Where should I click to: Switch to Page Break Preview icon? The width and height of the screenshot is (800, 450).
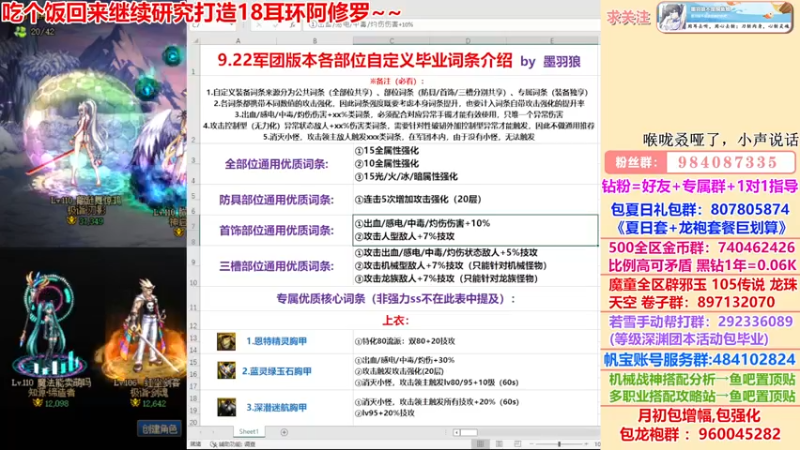pyautogui.click(x=517, y=444)
